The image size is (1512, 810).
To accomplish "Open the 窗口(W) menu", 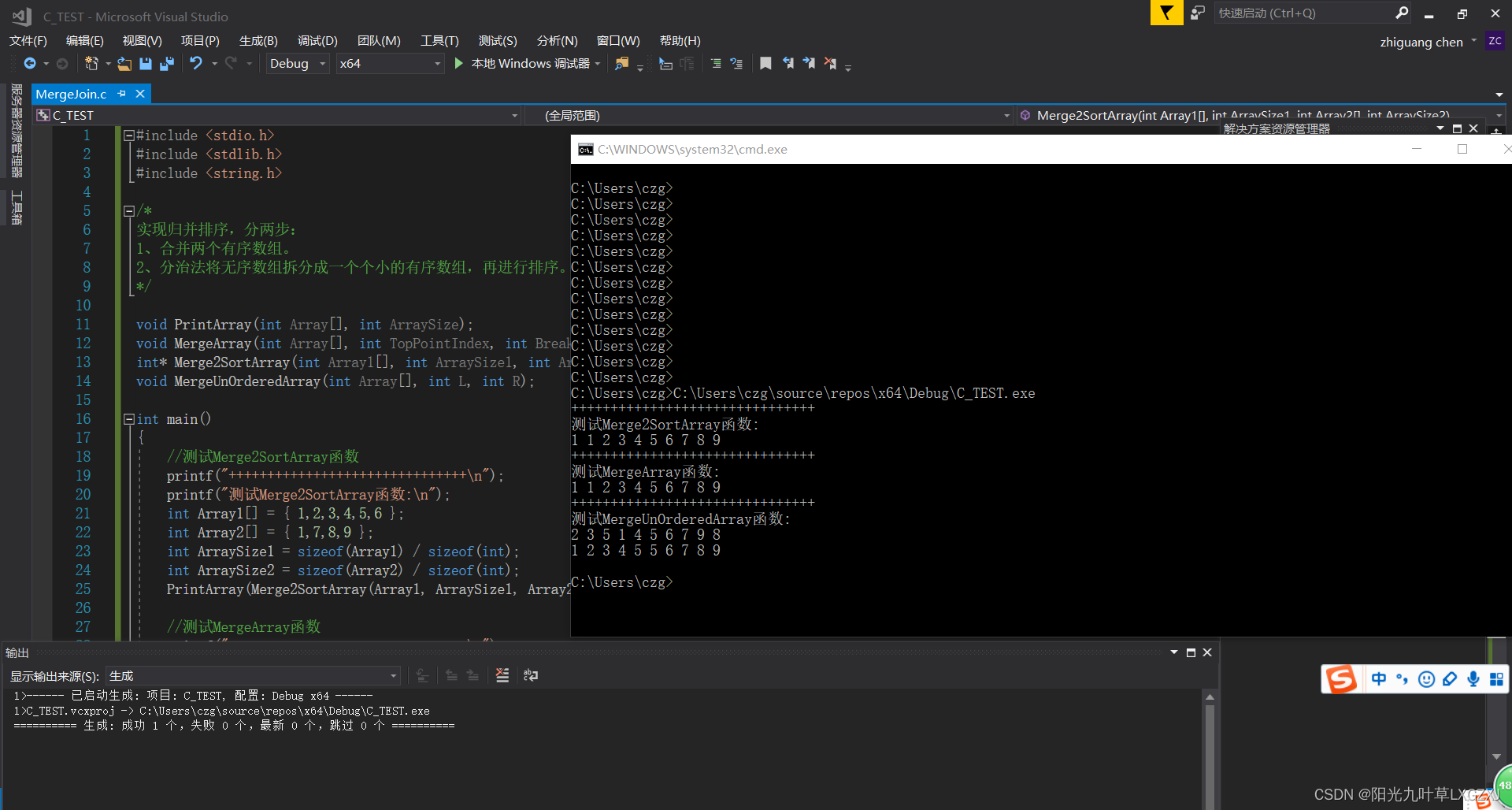I will click(618, 40).
